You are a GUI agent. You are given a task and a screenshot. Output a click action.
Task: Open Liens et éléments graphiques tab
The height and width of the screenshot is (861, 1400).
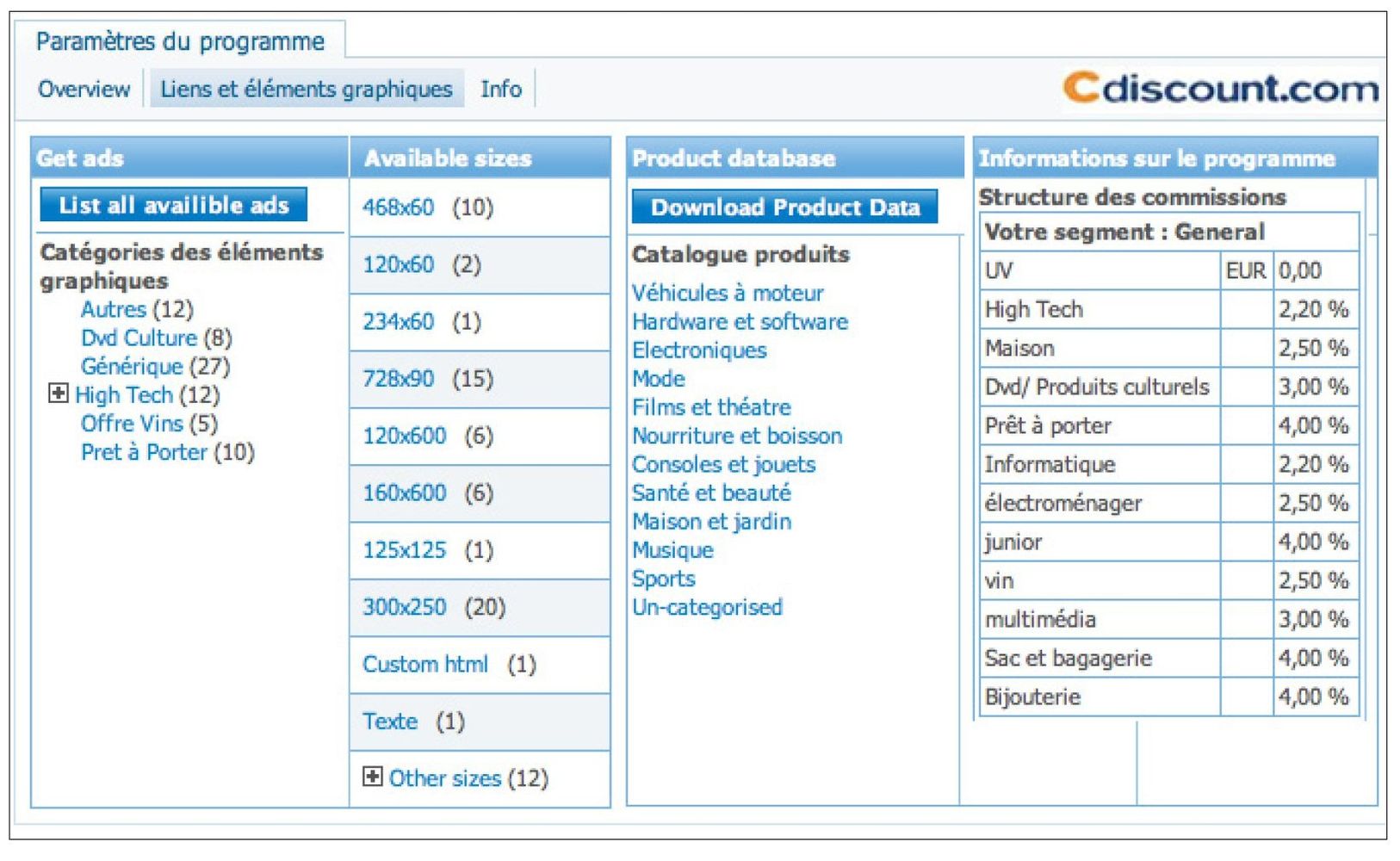tap(307, 90)
